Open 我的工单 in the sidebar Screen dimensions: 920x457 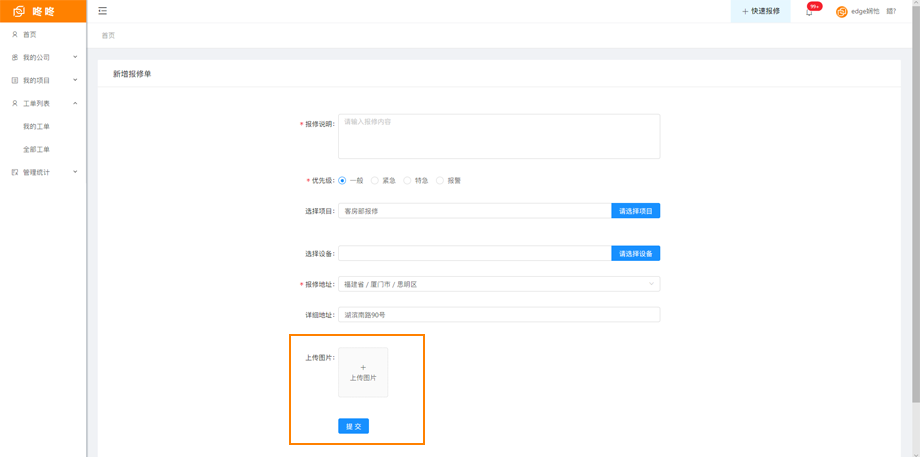pyautogui.click(x=37, y=126)
